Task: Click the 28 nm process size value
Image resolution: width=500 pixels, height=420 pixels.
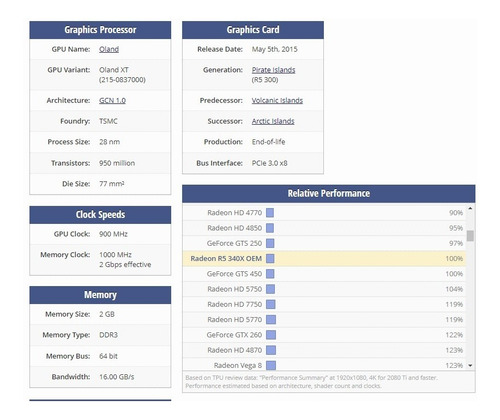Action: pos(109,142)
